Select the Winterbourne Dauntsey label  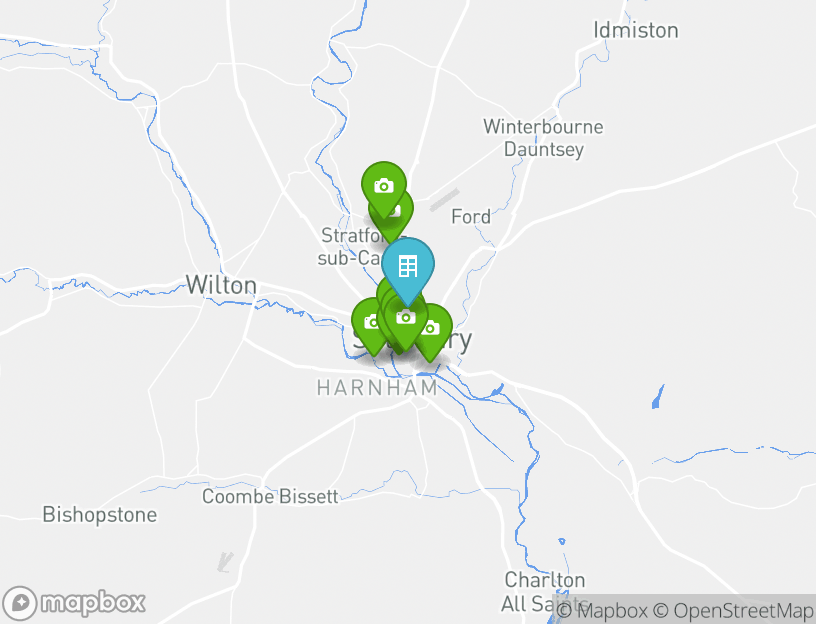click(543, 138)
